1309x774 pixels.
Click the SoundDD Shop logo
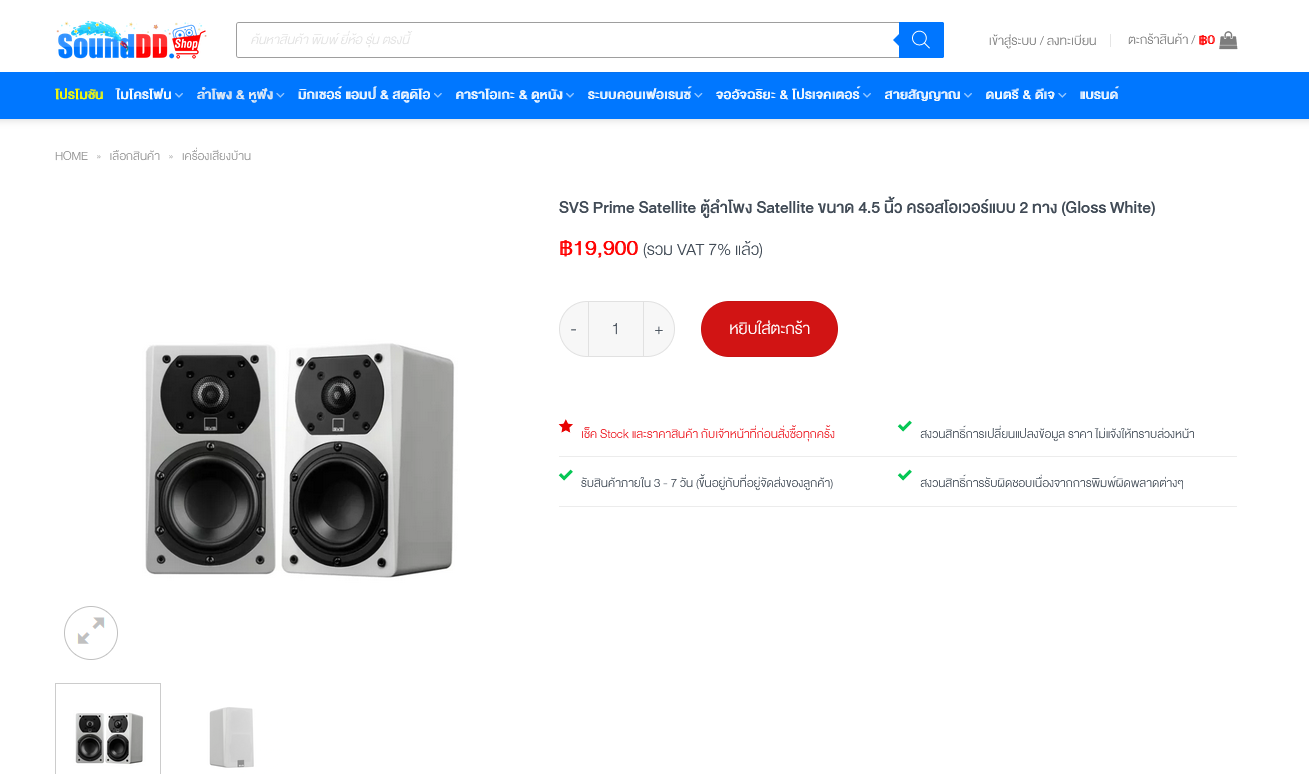pyautogui.click(x=131, y=40)
